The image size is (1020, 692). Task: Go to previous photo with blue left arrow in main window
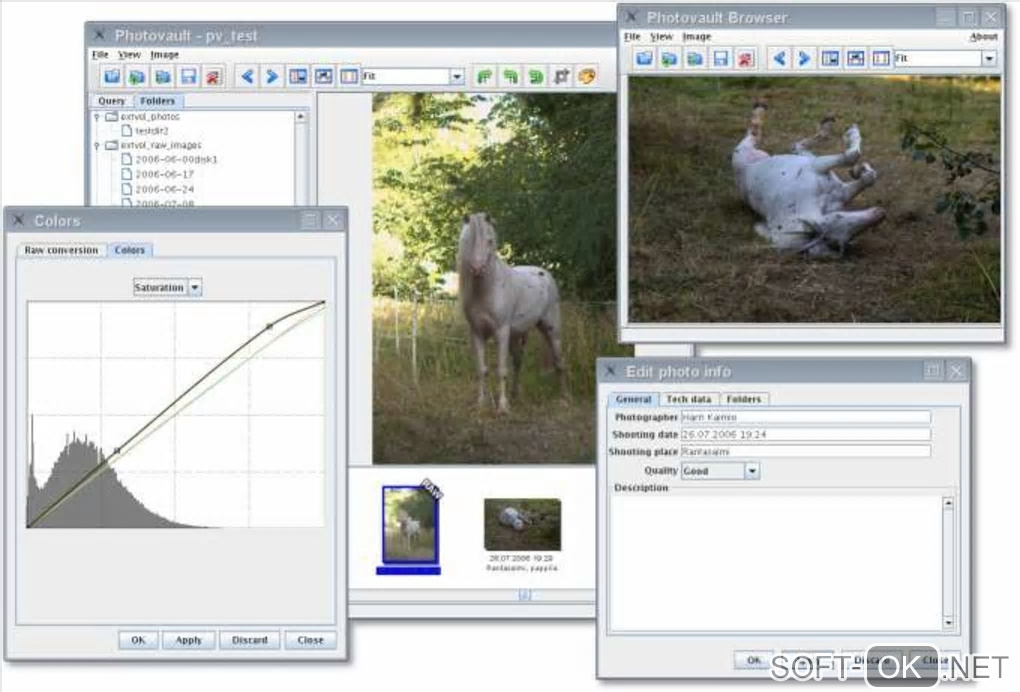coord(247,77)
